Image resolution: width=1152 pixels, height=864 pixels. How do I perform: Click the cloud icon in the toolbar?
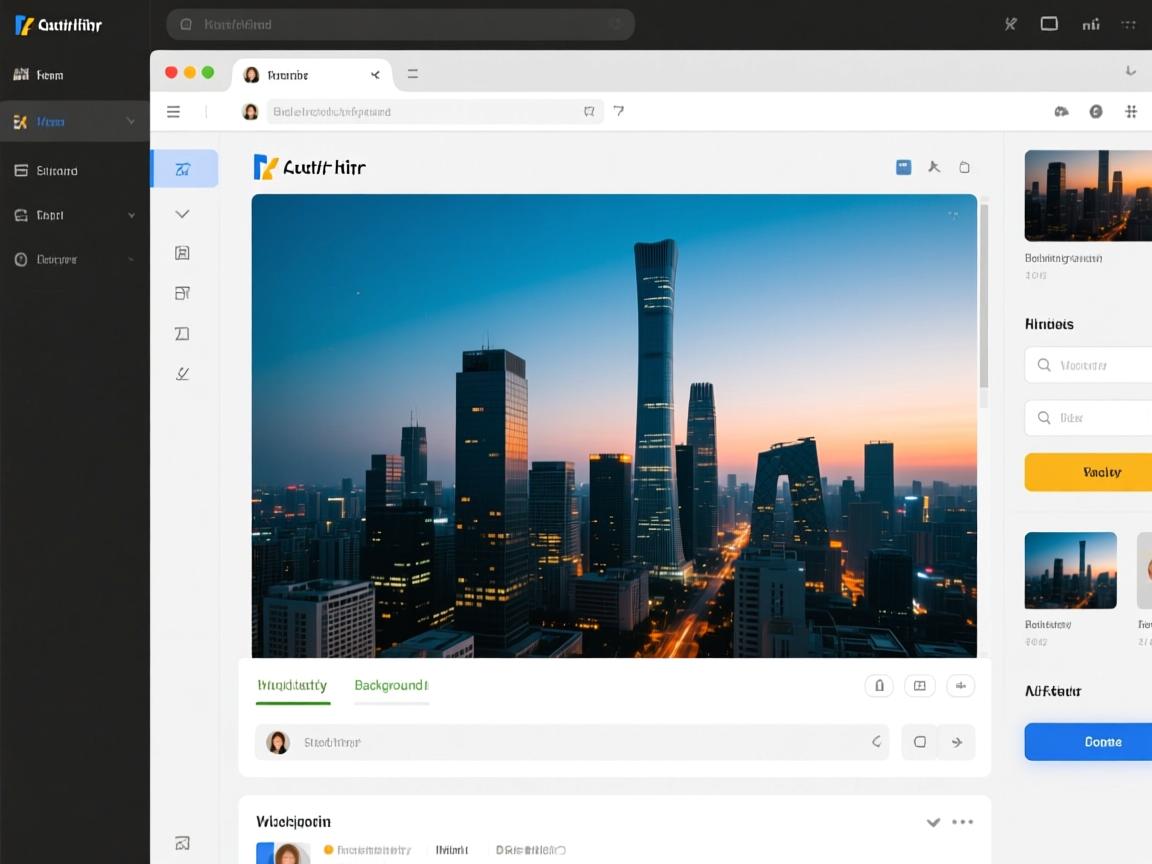pyautogui.click(x=1061, y=112)
